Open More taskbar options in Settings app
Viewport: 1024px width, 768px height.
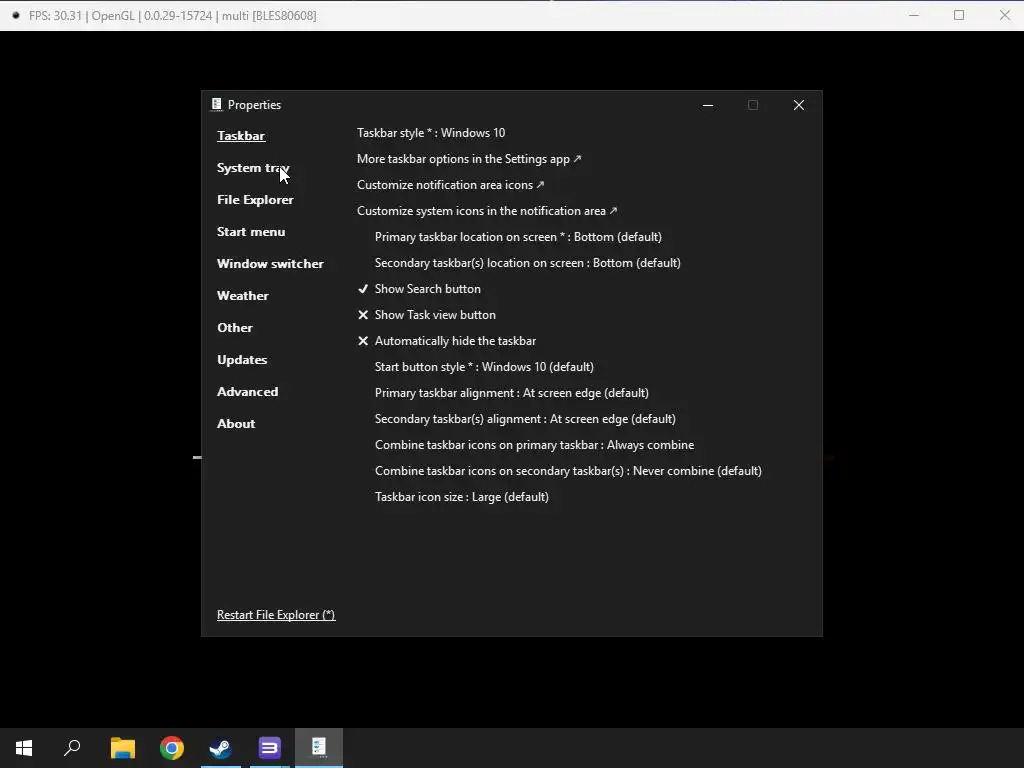coord(469,159)
